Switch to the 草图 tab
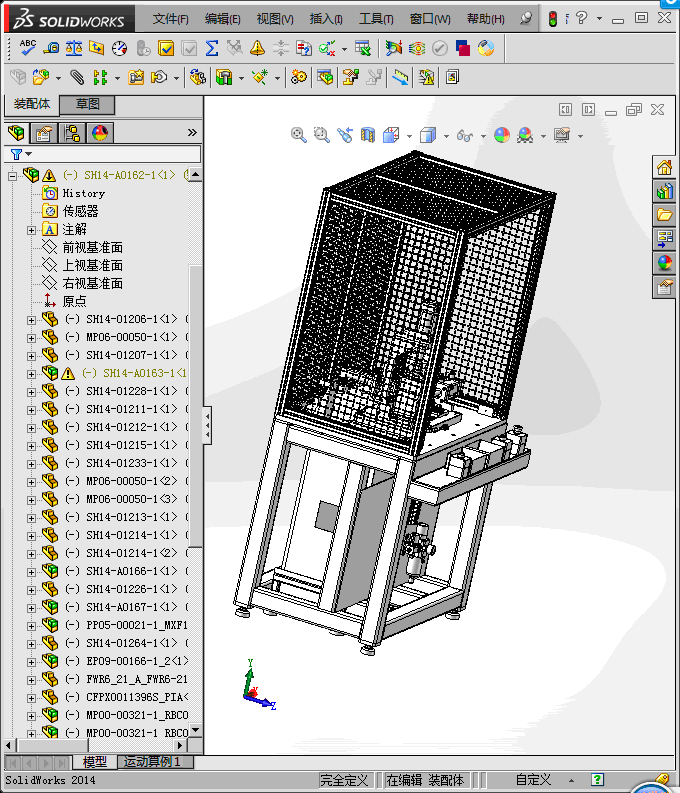 (x=87, y=105)
